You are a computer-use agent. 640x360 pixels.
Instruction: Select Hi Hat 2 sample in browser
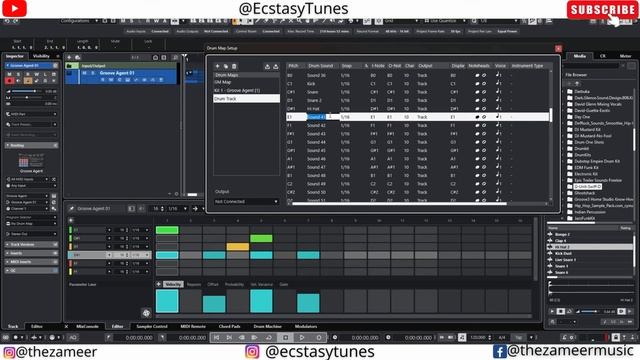coord(590,247)
